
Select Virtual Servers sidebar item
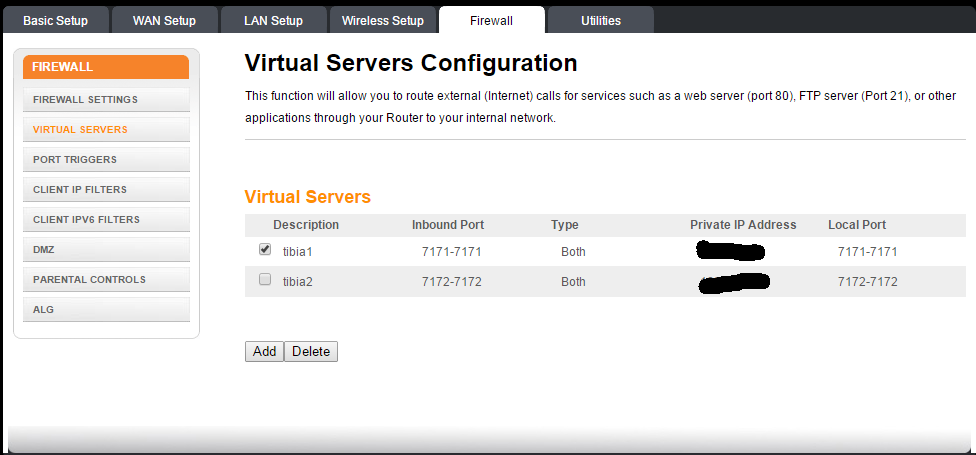tap(106, 129)
